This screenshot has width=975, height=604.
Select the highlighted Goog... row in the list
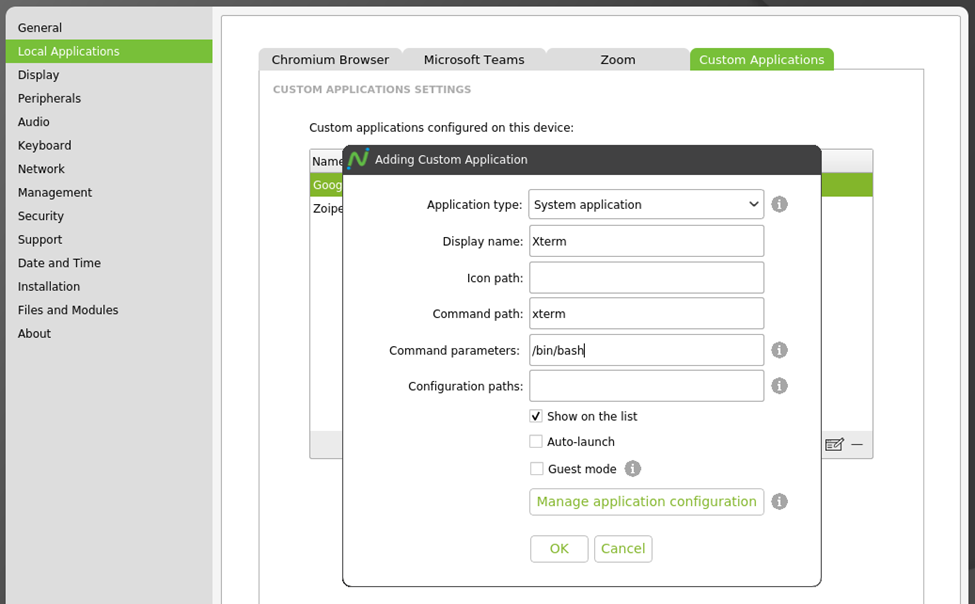pyautogui.click(x=326, y=185)
